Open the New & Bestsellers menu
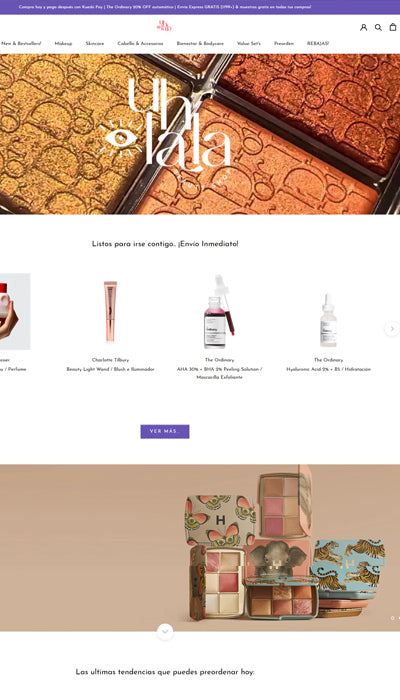This screenshot has width=400, height=700. pyautogui.click(x=21, y=43)
